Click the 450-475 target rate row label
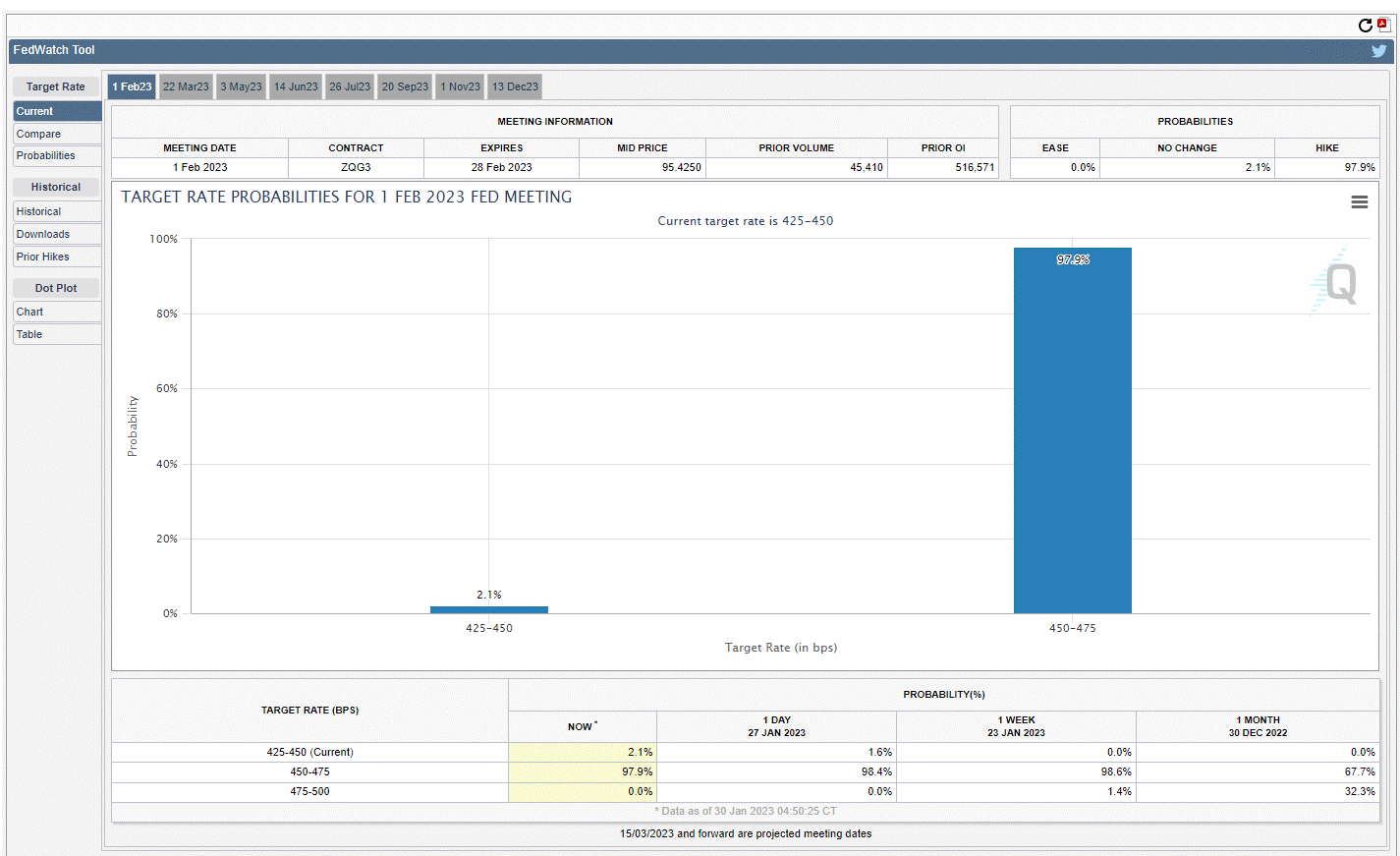The height and width of the screenshot is (856, 1400). click(309, 771)
